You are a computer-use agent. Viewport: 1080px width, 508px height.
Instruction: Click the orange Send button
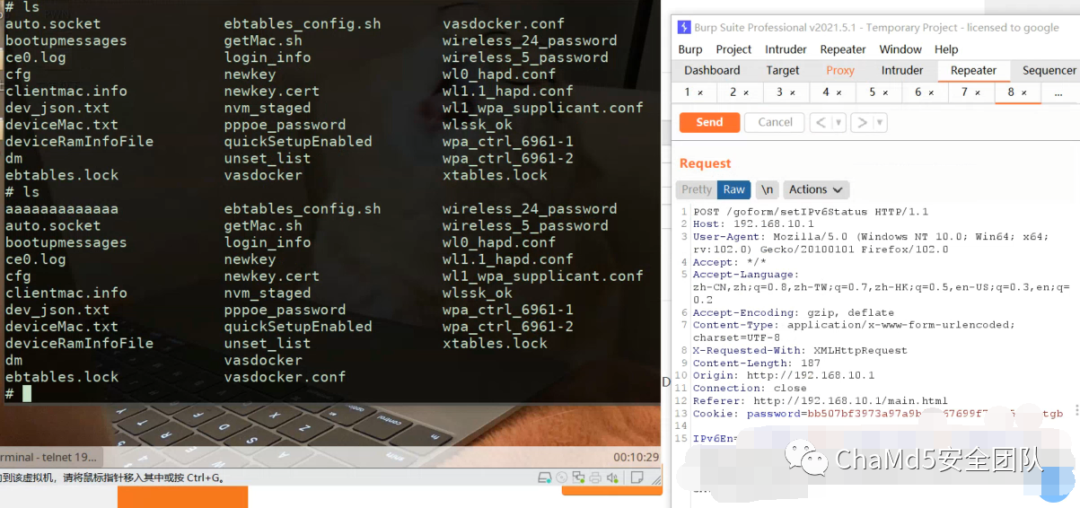pos(709,123)
